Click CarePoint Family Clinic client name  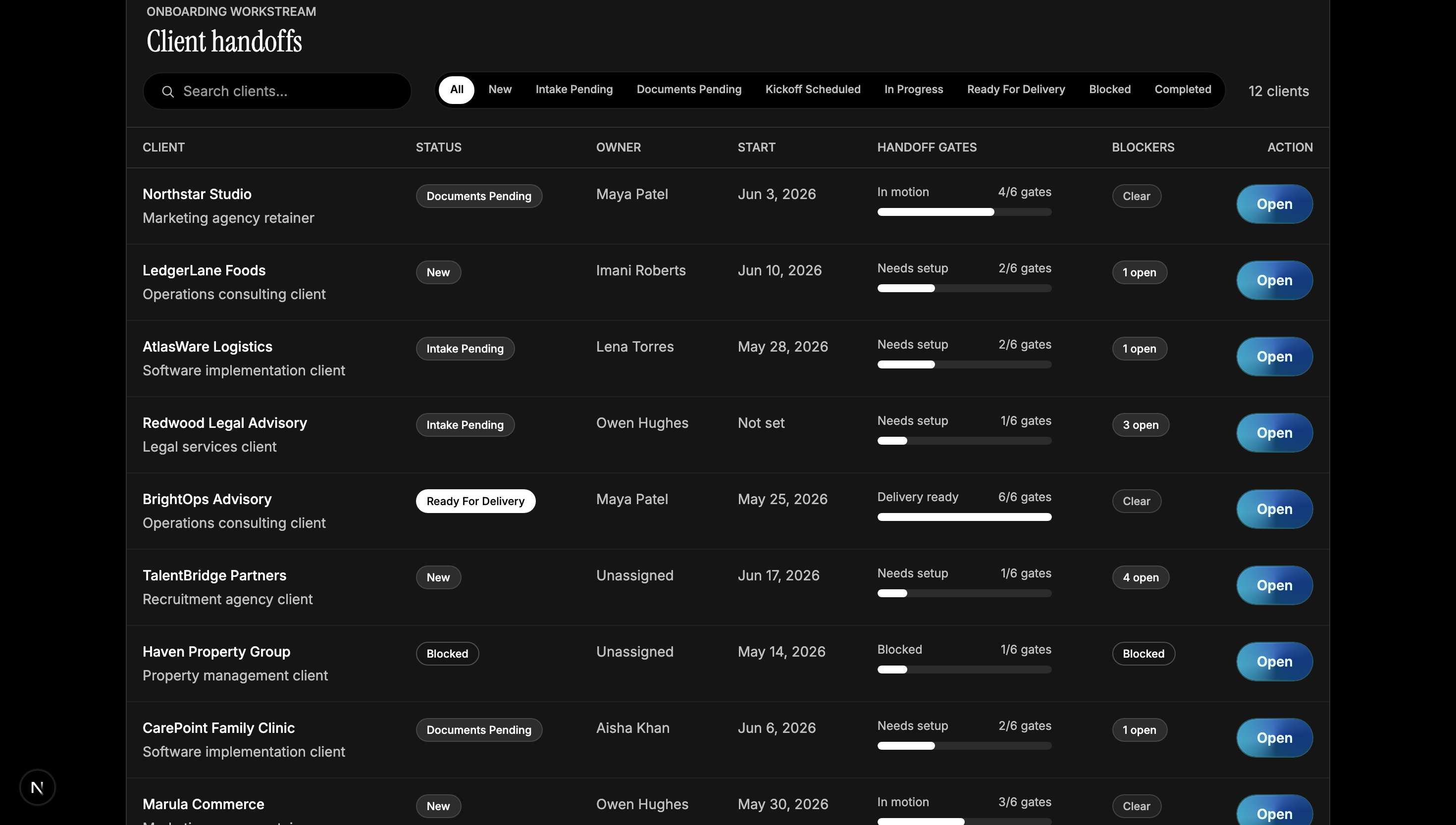[x=219, y=728]
